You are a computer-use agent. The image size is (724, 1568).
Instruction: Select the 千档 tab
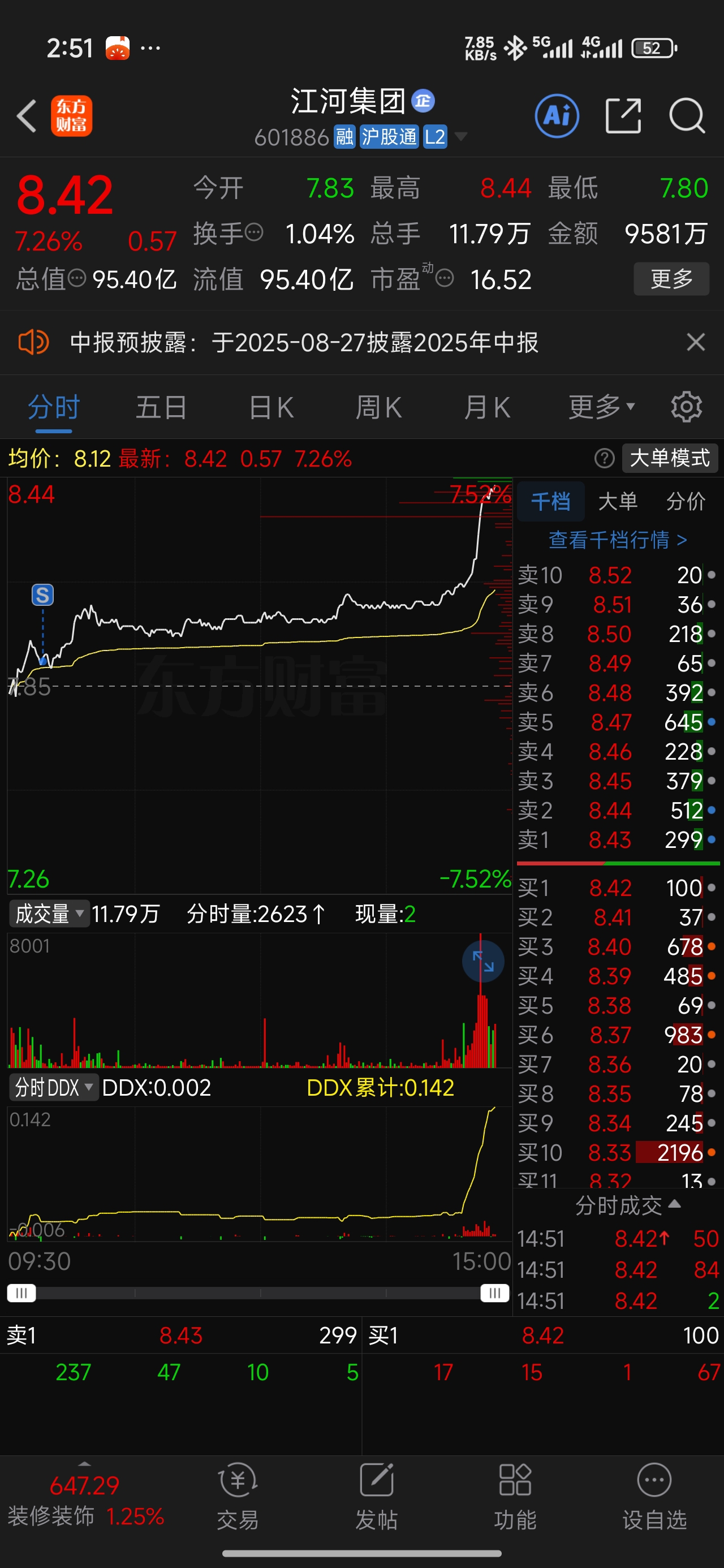pos(550,501)
